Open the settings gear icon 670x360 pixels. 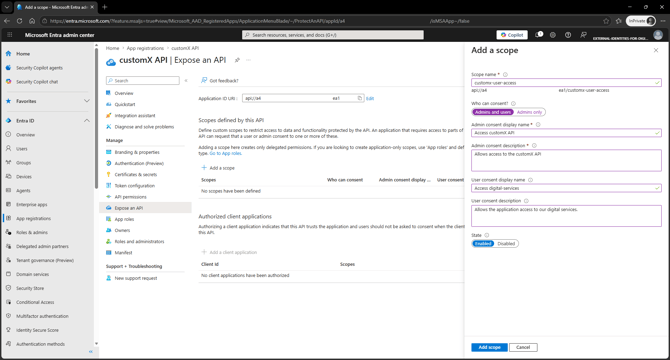(553, 35)
